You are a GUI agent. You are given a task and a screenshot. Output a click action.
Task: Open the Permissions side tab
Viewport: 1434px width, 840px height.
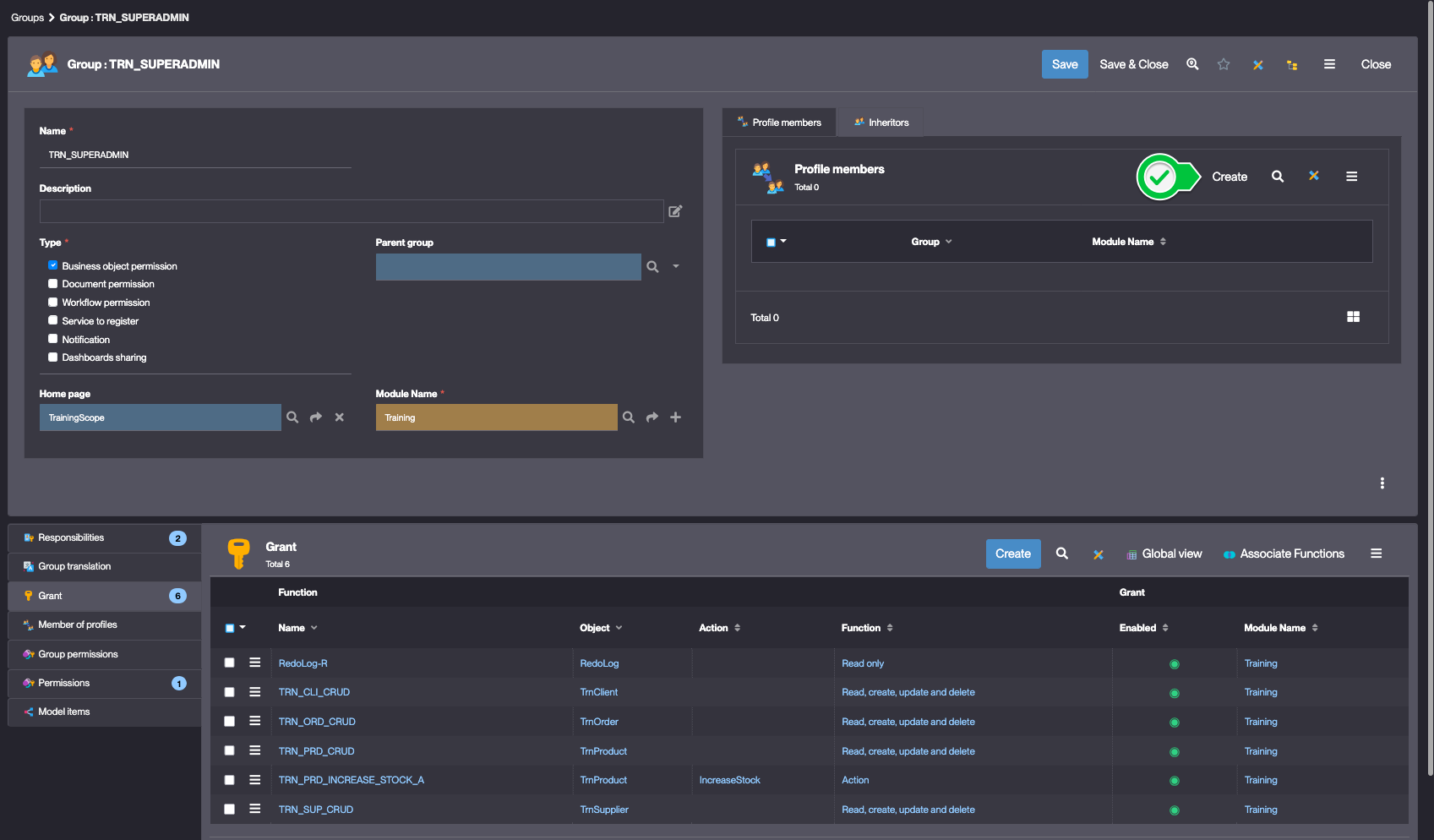click(x=105, y=683)
